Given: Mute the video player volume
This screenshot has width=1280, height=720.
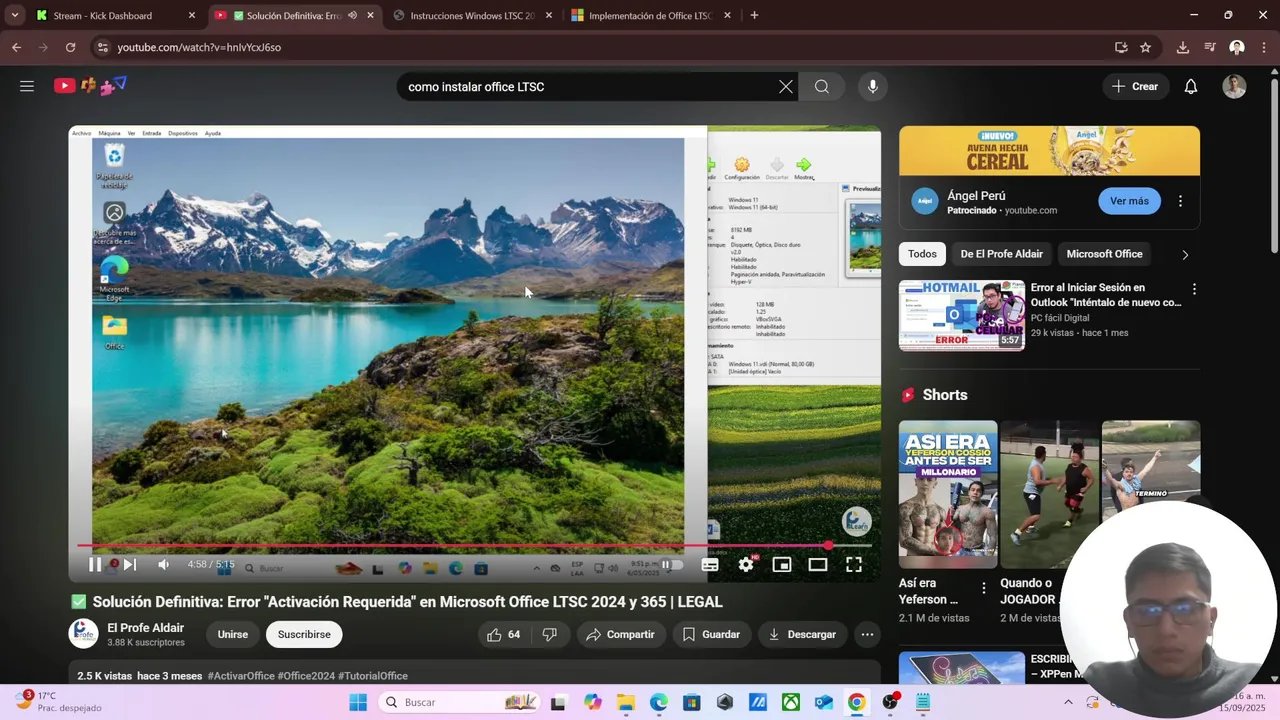Looking at the screenshot, I should 164,565.
